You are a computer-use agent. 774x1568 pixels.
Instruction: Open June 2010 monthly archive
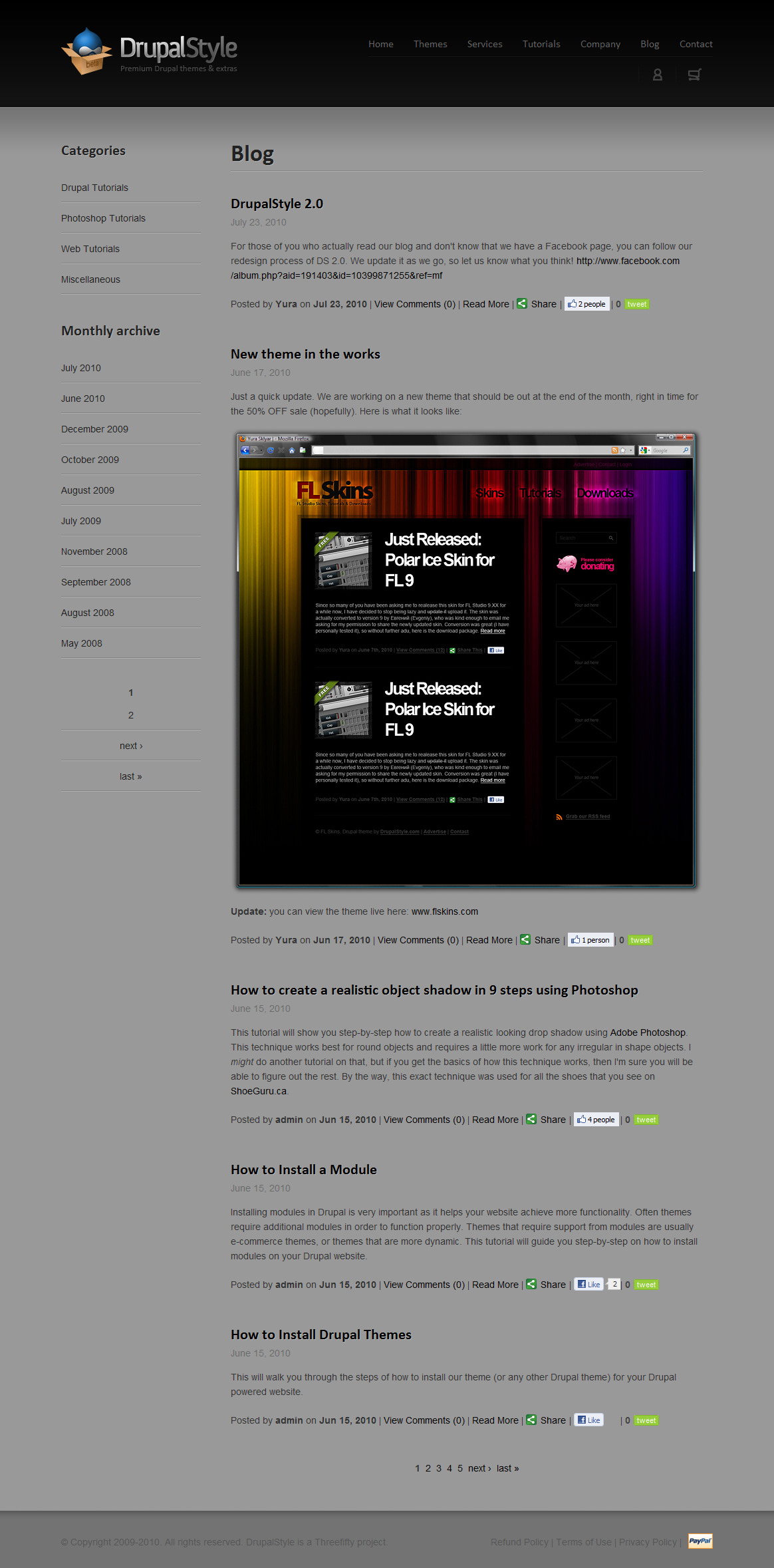click(x=83, y=398)
